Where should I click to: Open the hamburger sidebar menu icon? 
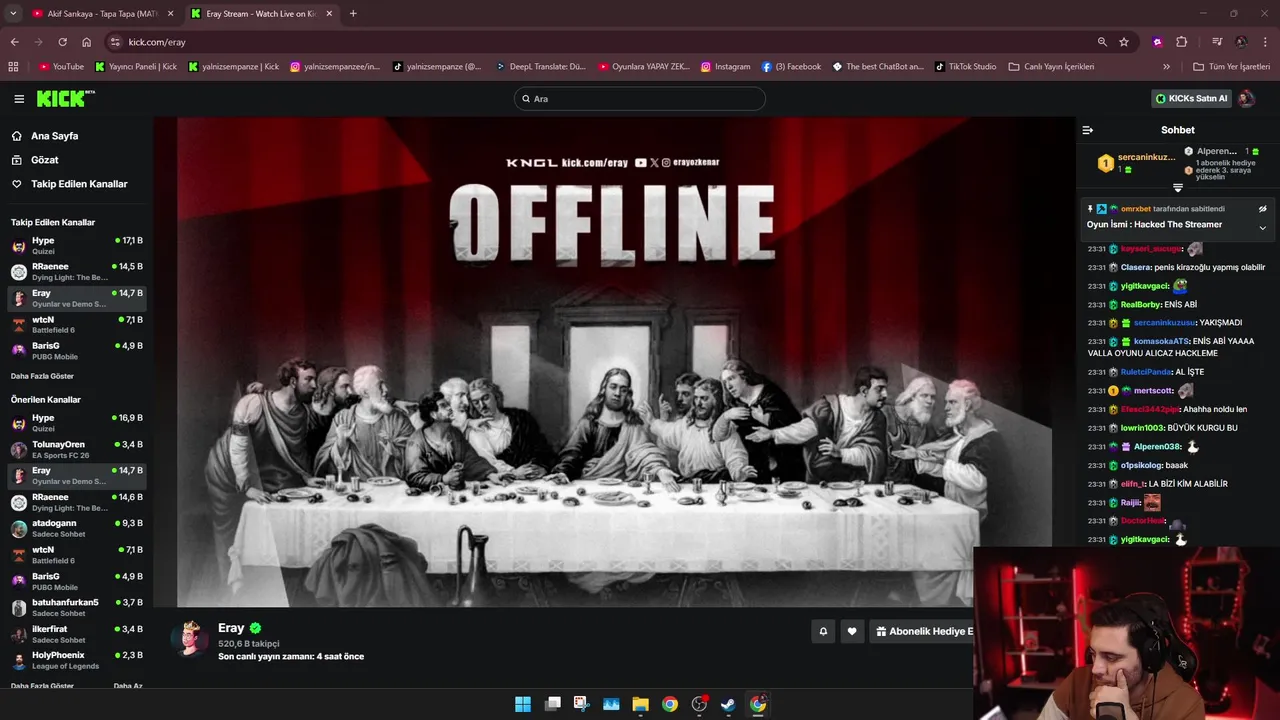pyautogui.click(x=19, y=99)
